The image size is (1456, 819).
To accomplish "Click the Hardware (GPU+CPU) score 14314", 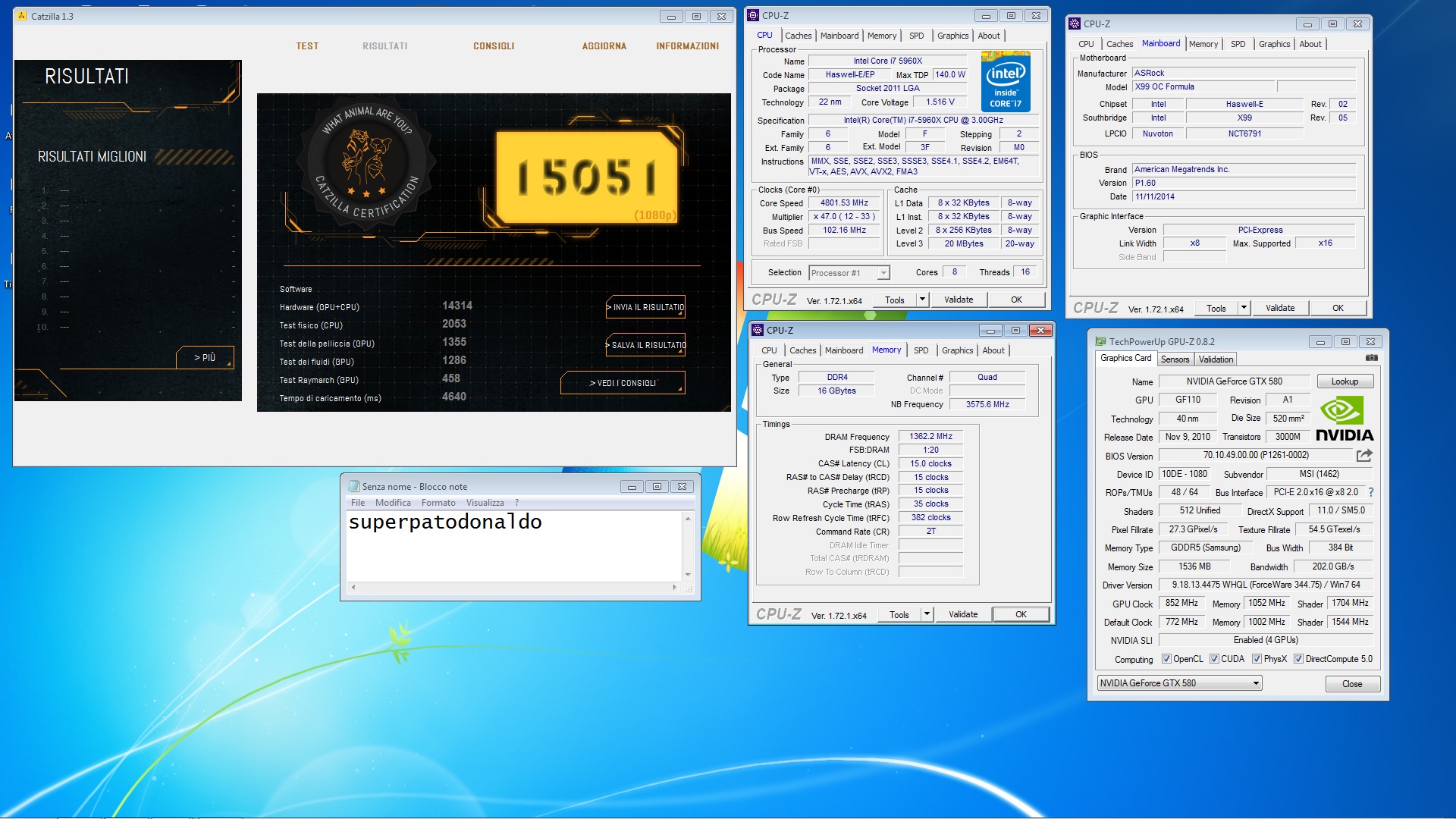I will click(457, 306).
